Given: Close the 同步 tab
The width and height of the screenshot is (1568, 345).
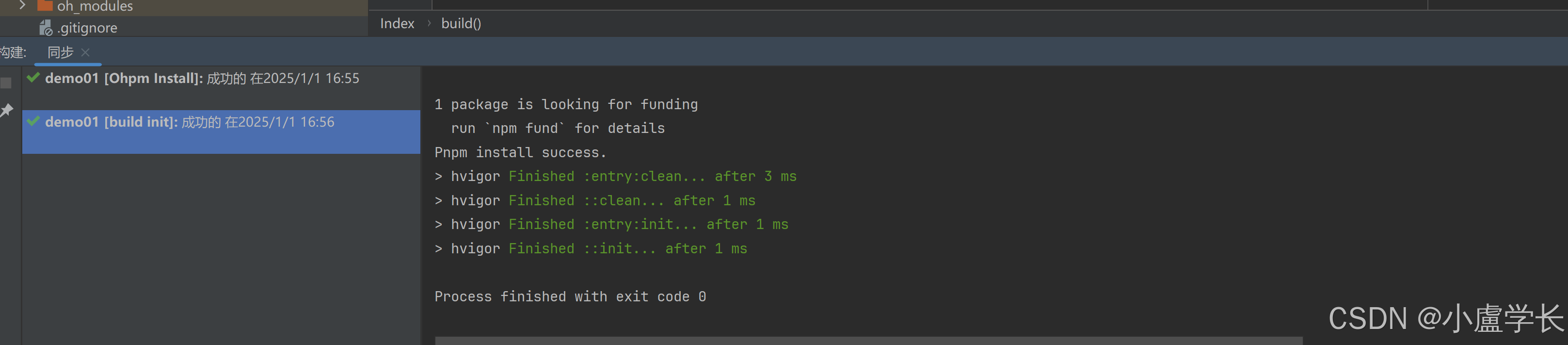Looking at the screenshot, I should coord(85,52).
